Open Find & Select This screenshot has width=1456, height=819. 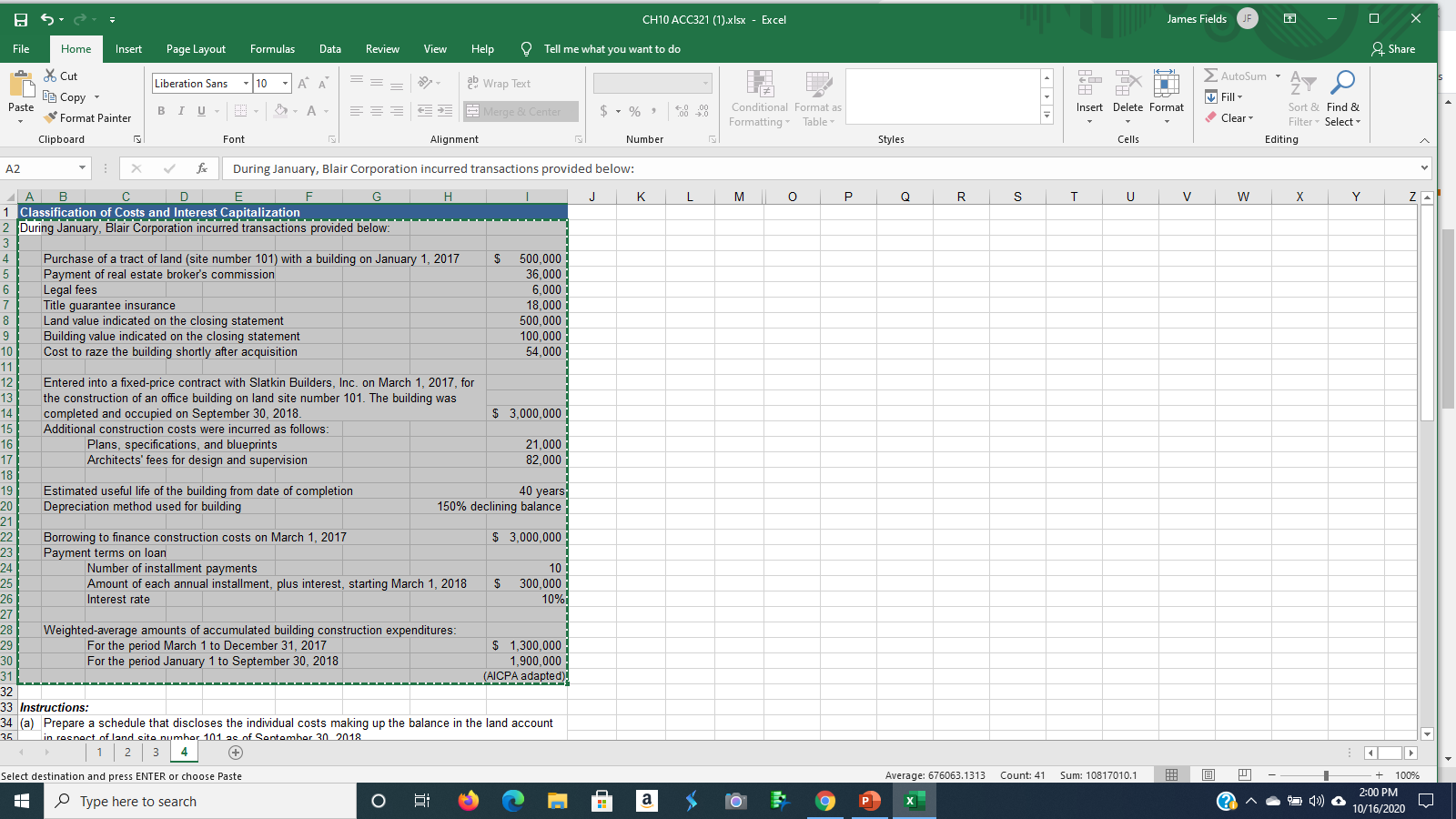pos(1341,97)
